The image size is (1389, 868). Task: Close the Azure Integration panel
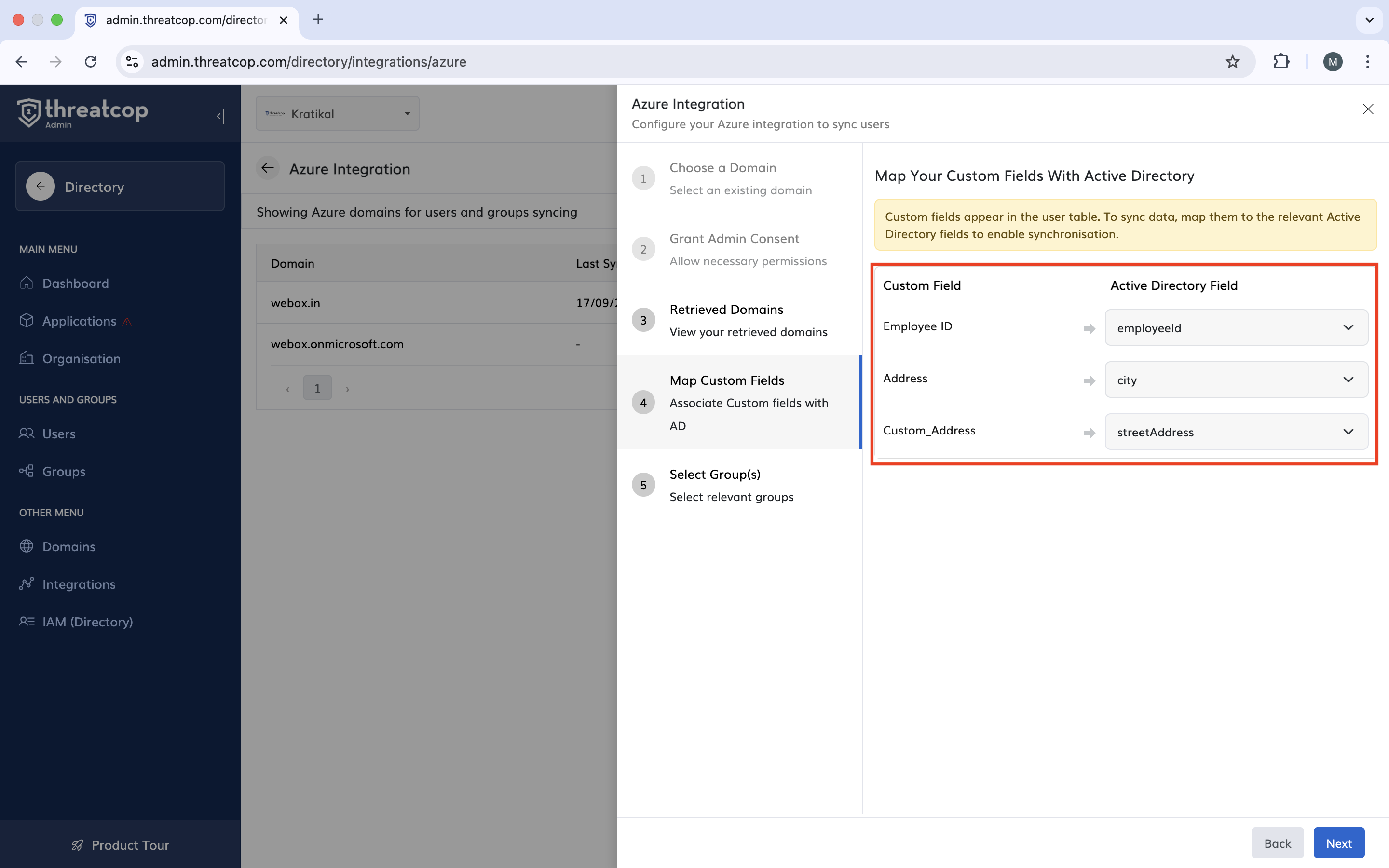1368,109
